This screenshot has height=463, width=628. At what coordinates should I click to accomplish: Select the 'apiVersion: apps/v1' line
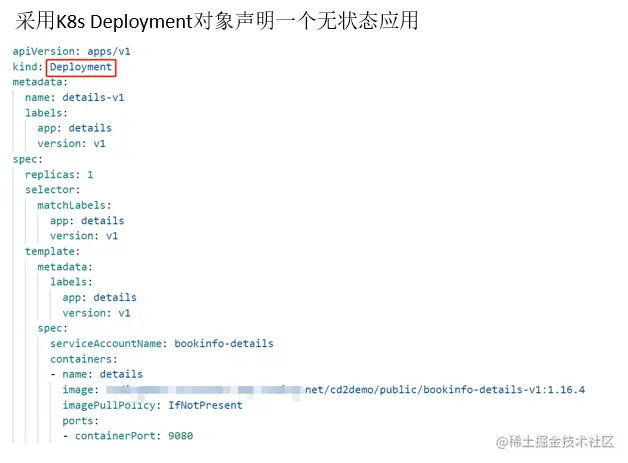tap(71, 51)
